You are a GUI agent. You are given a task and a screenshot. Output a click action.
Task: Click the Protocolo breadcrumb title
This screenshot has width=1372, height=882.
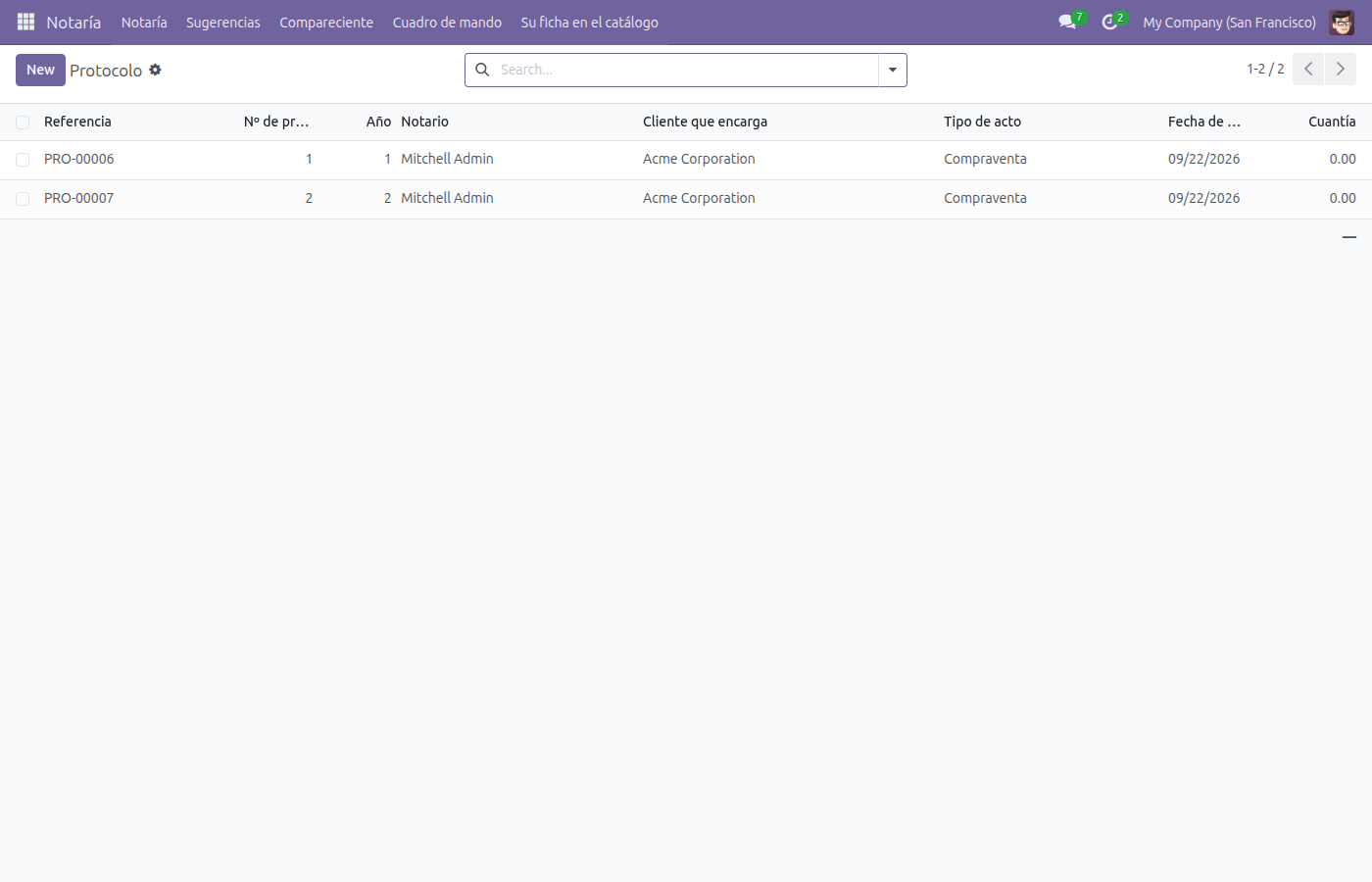[x=106, y=71]
